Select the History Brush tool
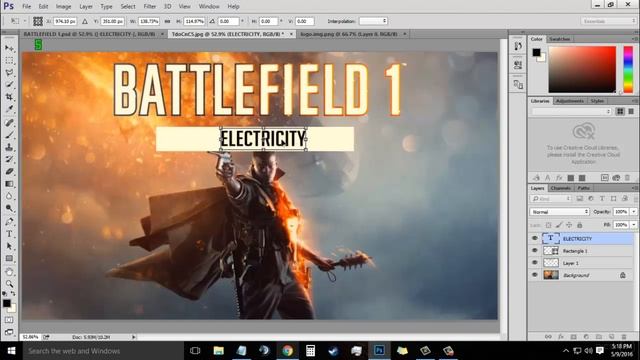Viewport: 640px width, 360px height. click(x=9, y=159)
